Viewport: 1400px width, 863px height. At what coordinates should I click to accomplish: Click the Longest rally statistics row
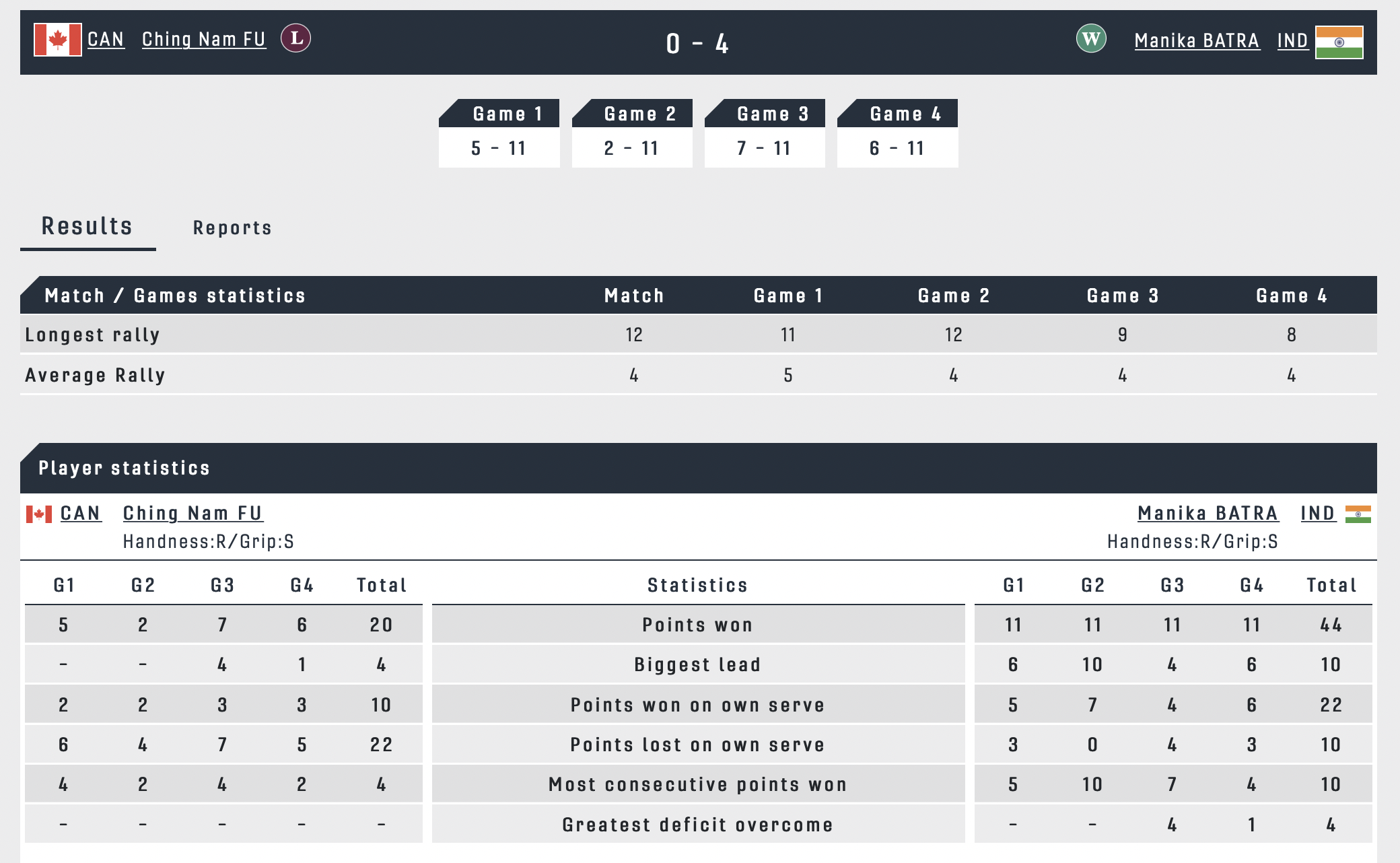coord(698,335)
